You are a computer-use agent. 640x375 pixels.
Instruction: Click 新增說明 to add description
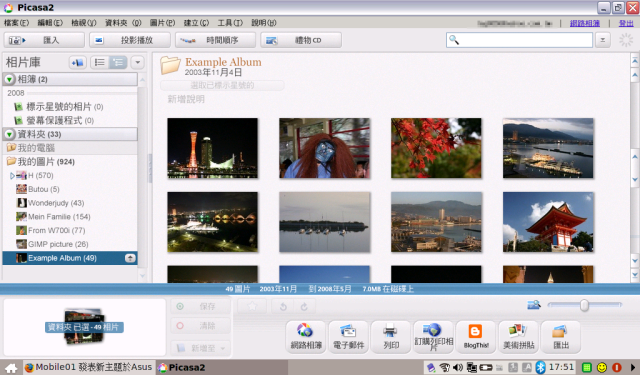pos(186,99)
